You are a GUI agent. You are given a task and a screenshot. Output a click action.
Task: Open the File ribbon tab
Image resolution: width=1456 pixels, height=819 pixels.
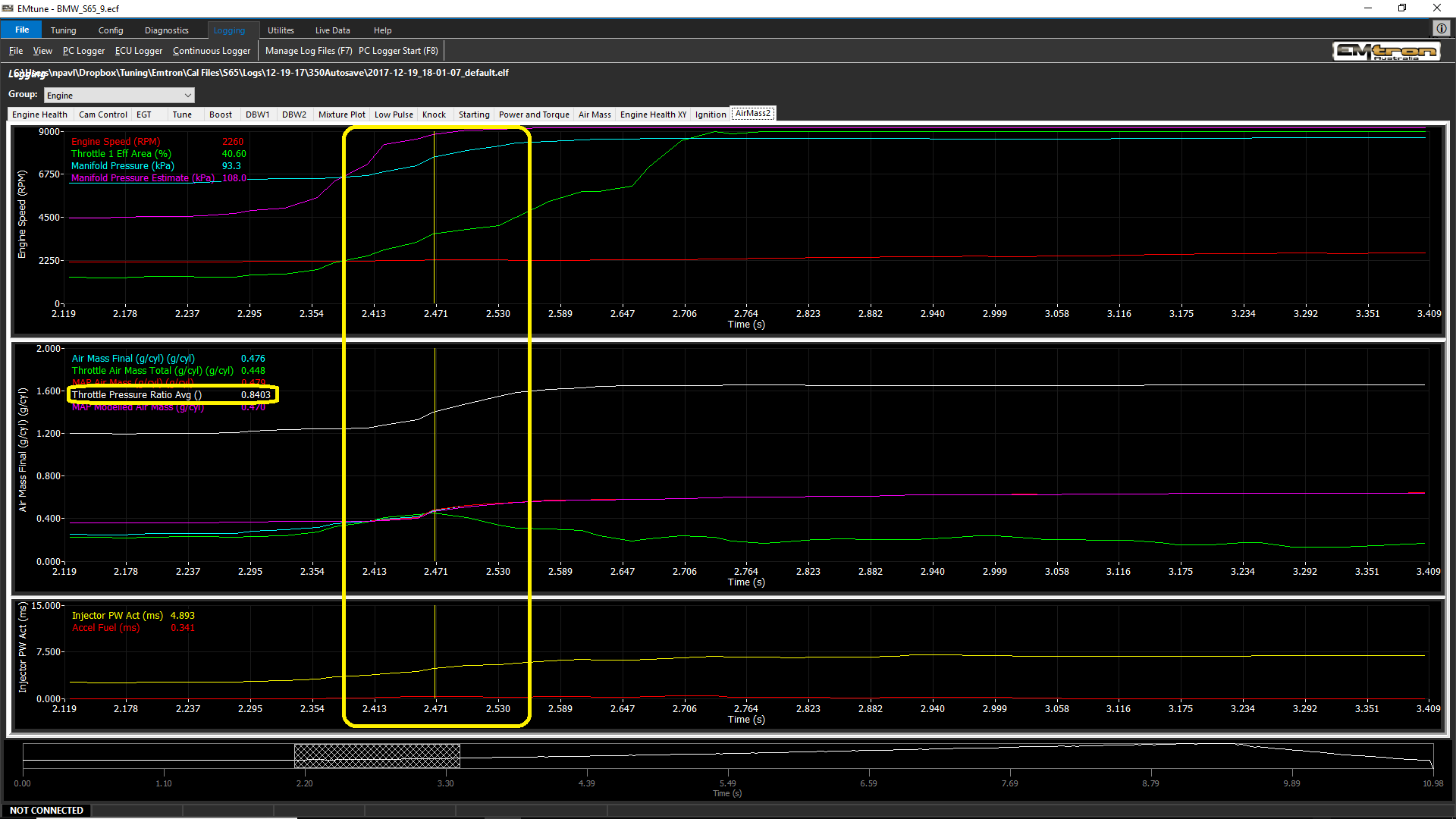22,30
